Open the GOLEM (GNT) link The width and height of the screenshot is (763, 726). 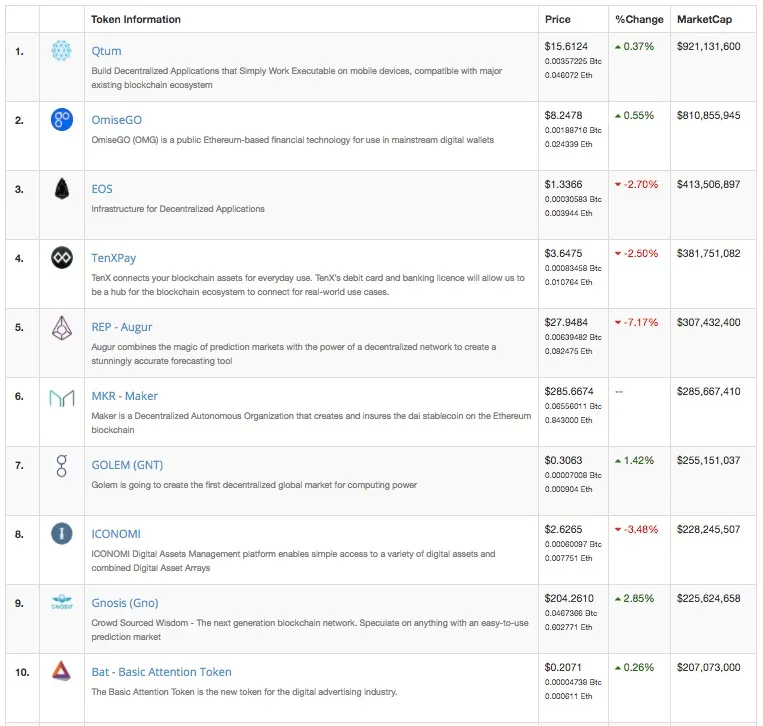127,465
